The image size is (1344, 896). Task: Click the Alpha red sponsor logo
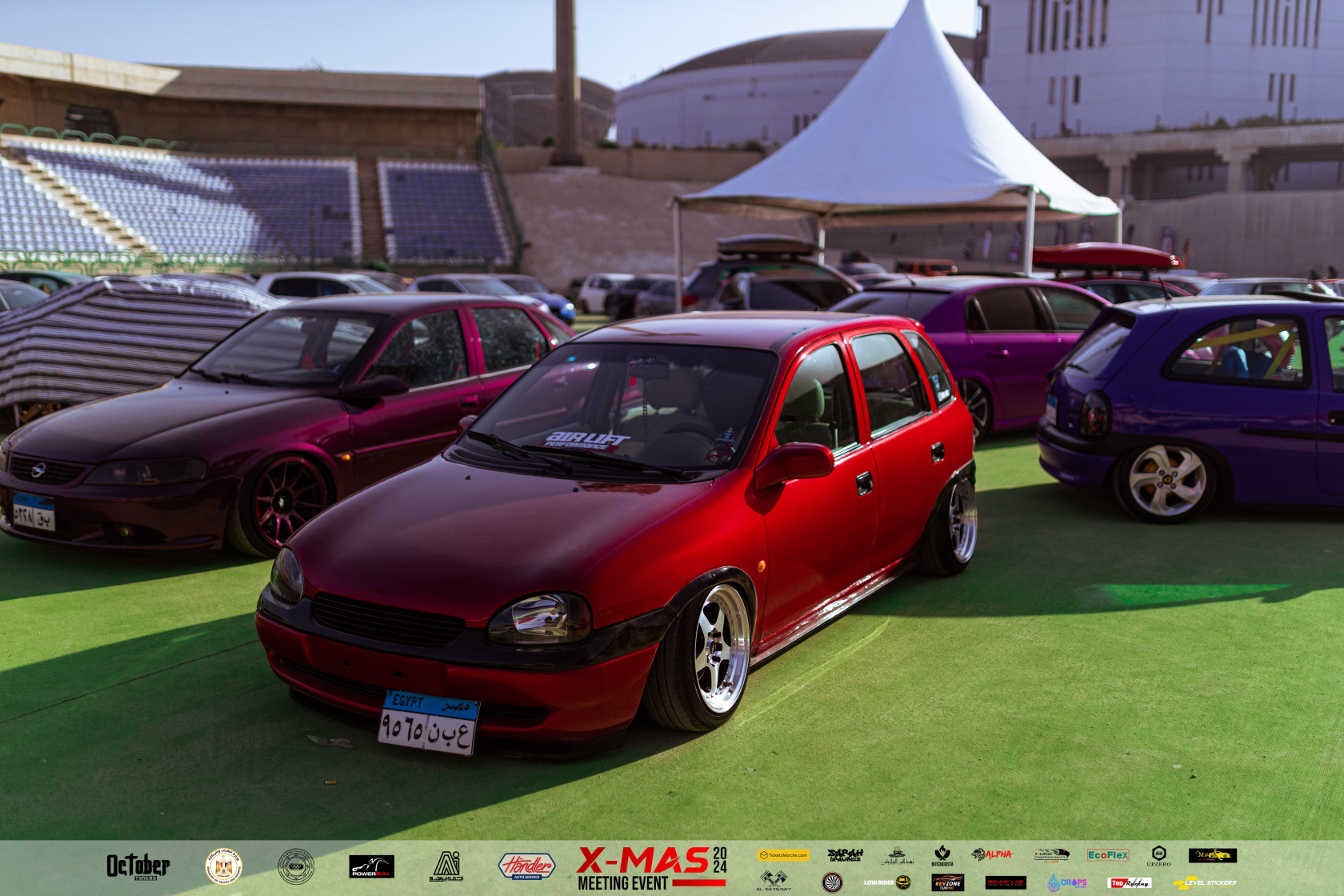[993, 854]
